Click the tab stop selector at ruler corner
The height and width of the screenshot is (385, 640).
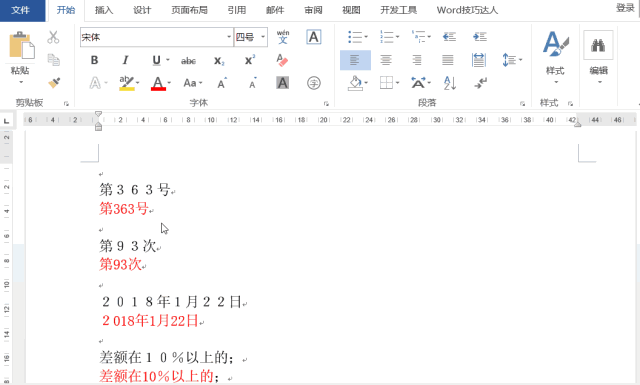7,120
